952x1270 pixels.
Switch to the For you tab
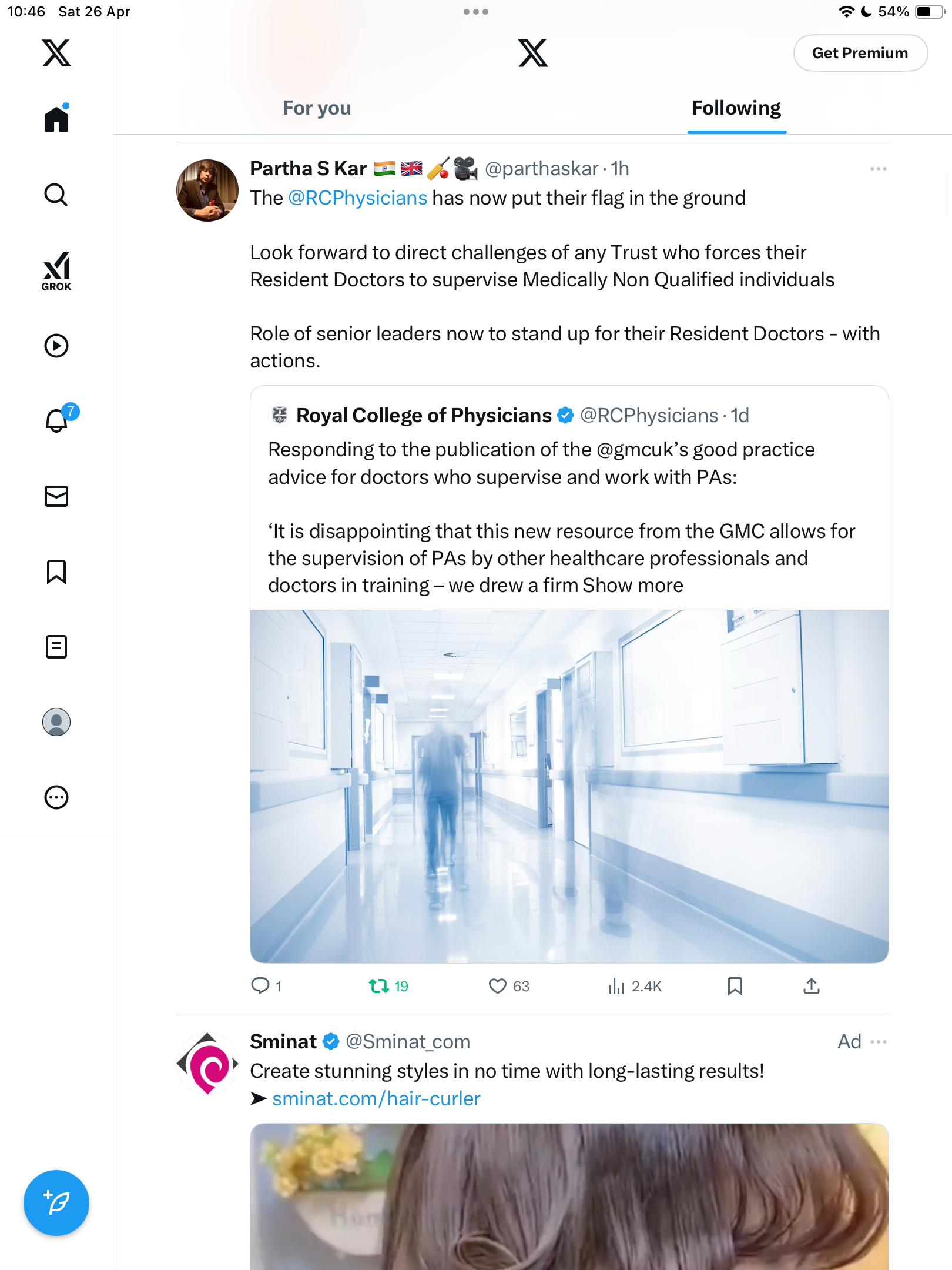[x=317, y=108]
